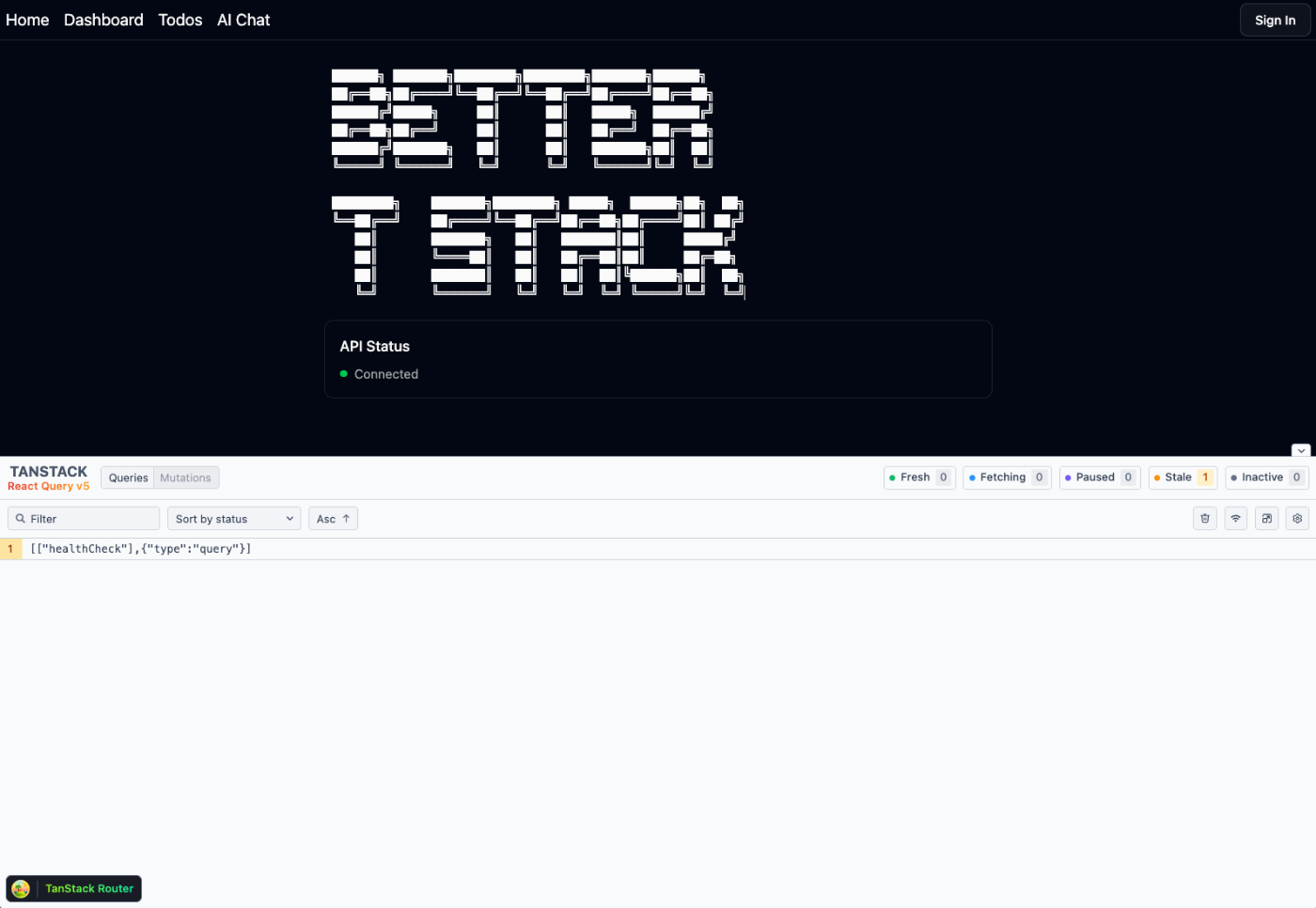Filter queries by Fetching status
The image size is (1316, 908).
click(1007, 477)
